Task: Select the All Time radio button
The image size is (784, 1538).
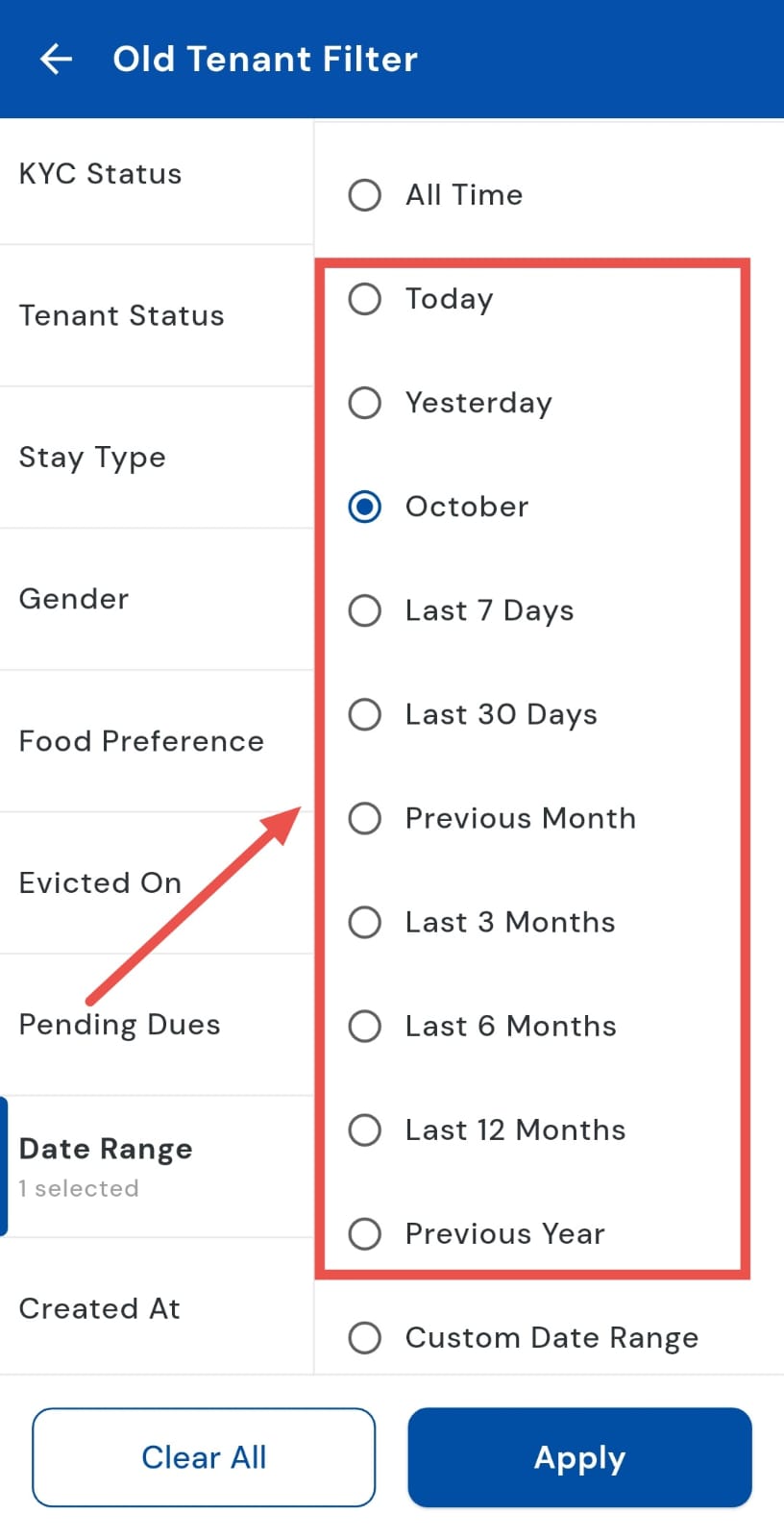Action: click(x=365, y=195)
